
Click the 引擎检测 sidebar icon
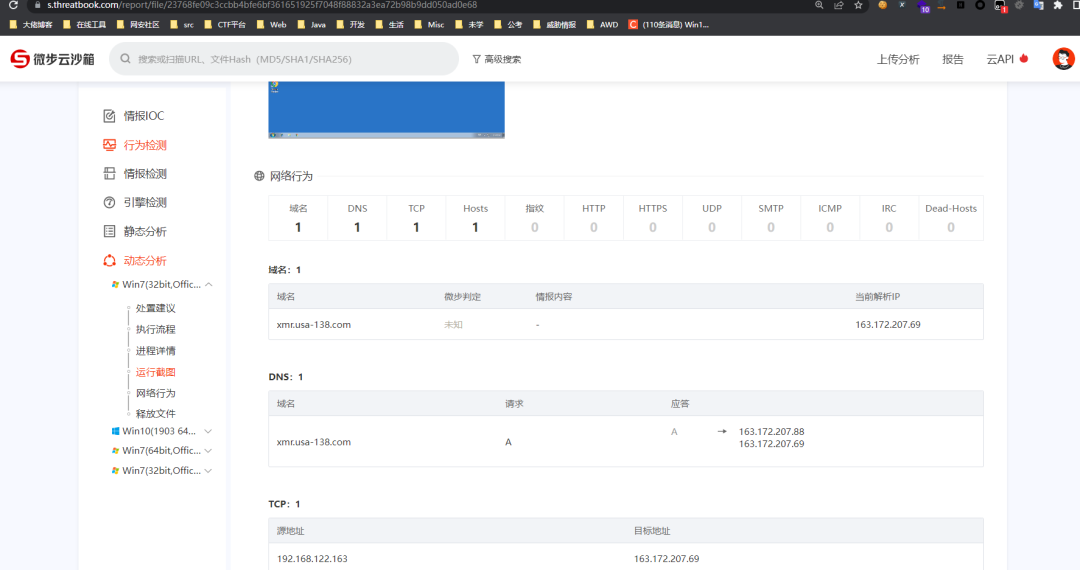pyautogui.click(x=109, y=202)
